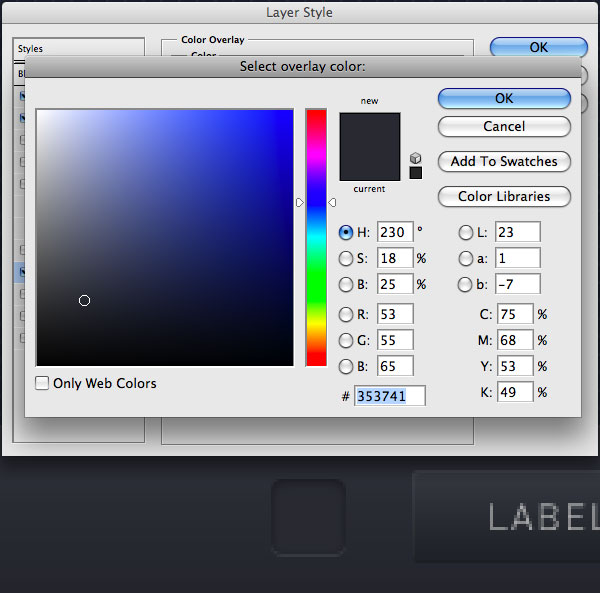Click the Lab a field showing 1

pyautogui.click(x=518, y=258)
